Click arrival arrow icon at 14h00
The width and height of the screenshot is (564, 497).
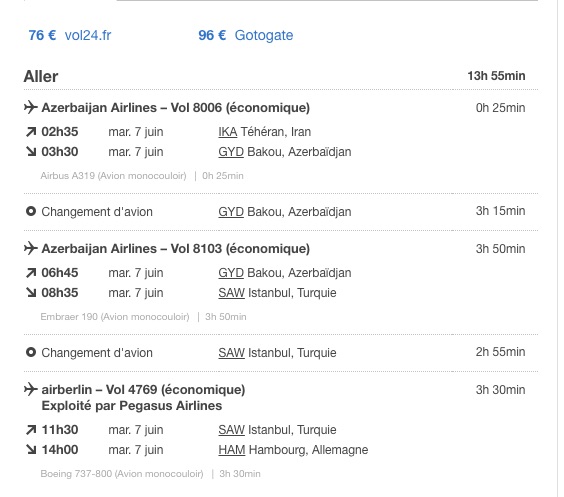31,450
